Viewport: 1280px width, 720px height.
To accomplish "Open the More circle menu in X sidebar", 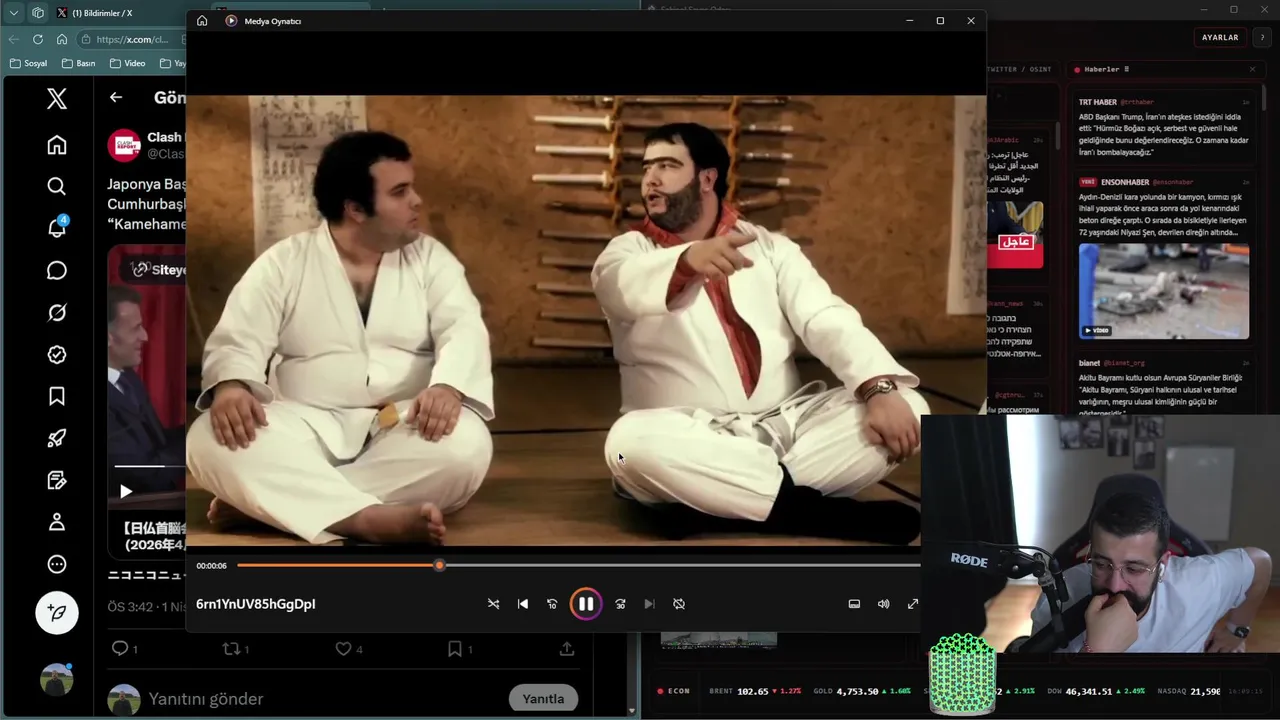I will [57, 564].
